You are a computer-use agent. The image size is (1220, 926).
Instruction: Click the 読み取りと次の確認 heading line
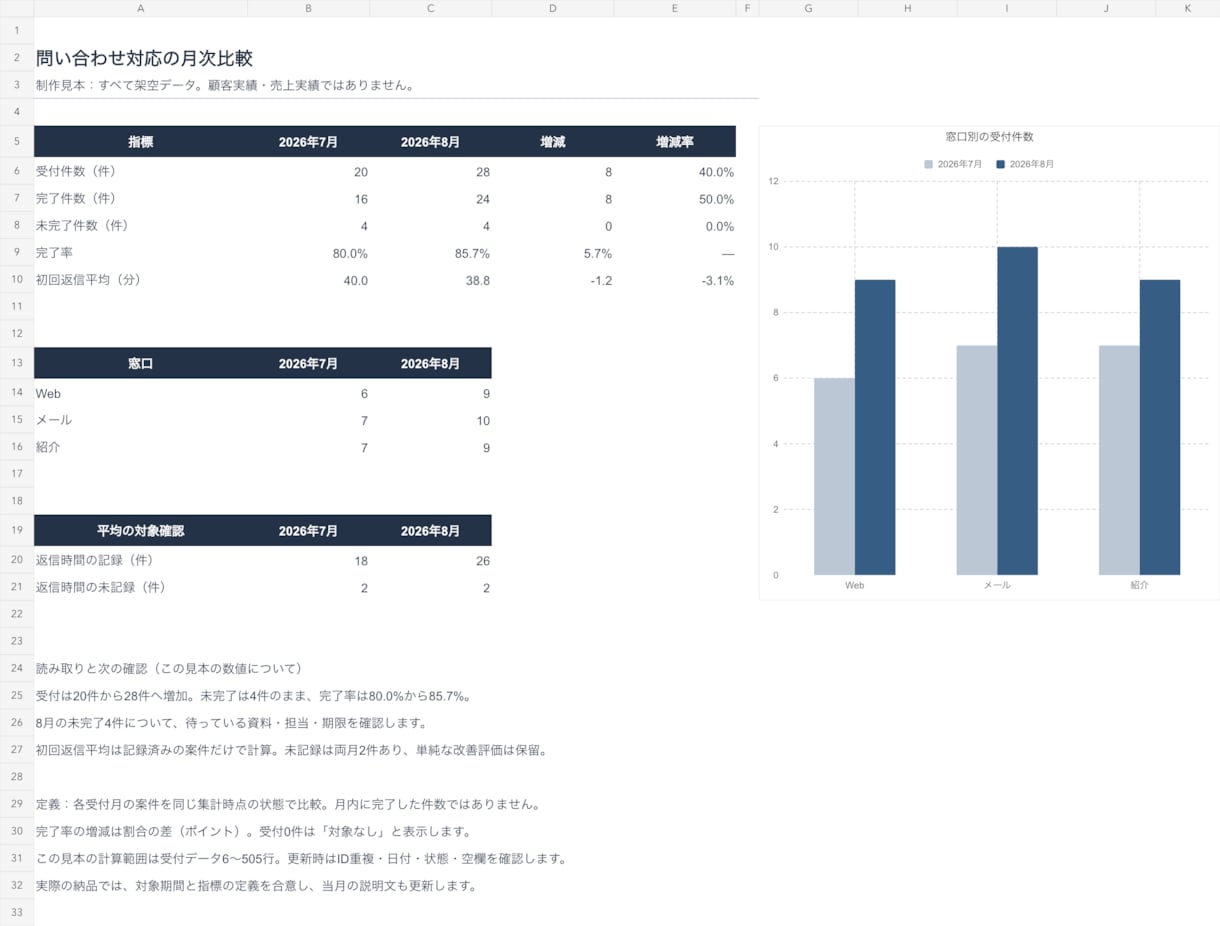tap(169, 668)
